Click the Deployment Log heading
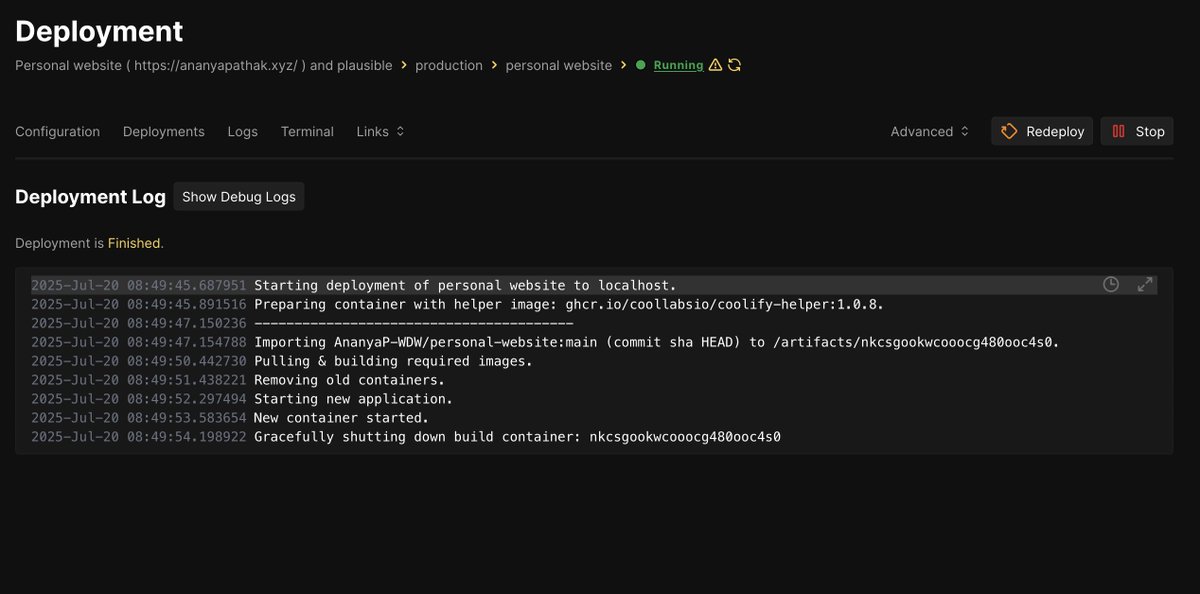 coord(90,197)
